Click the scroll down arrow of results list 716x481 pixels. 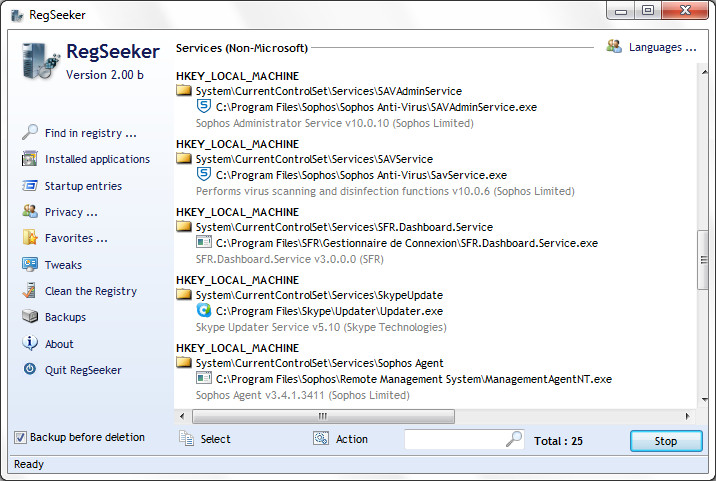pos(704,400)
